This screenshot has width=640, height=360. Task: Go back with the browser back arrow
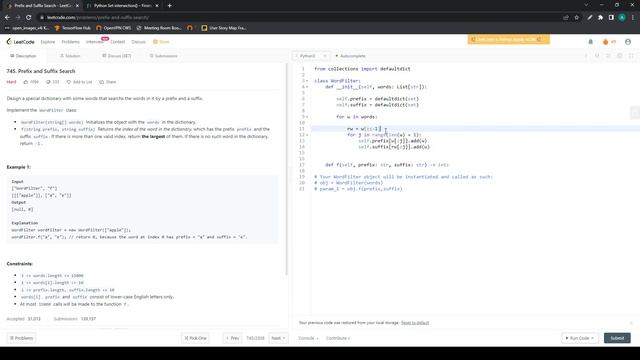pos(7,18)
